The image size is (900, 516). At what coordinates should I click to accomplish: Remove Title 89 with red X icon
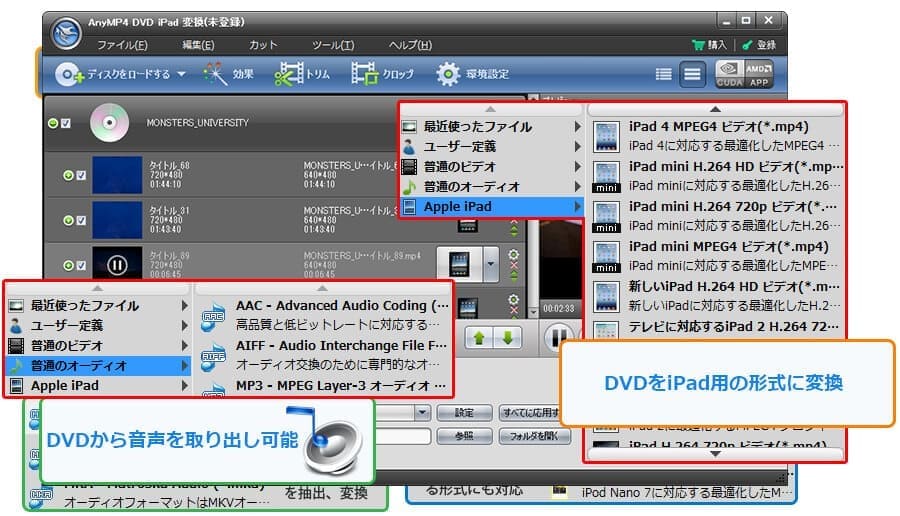point(513,265)
